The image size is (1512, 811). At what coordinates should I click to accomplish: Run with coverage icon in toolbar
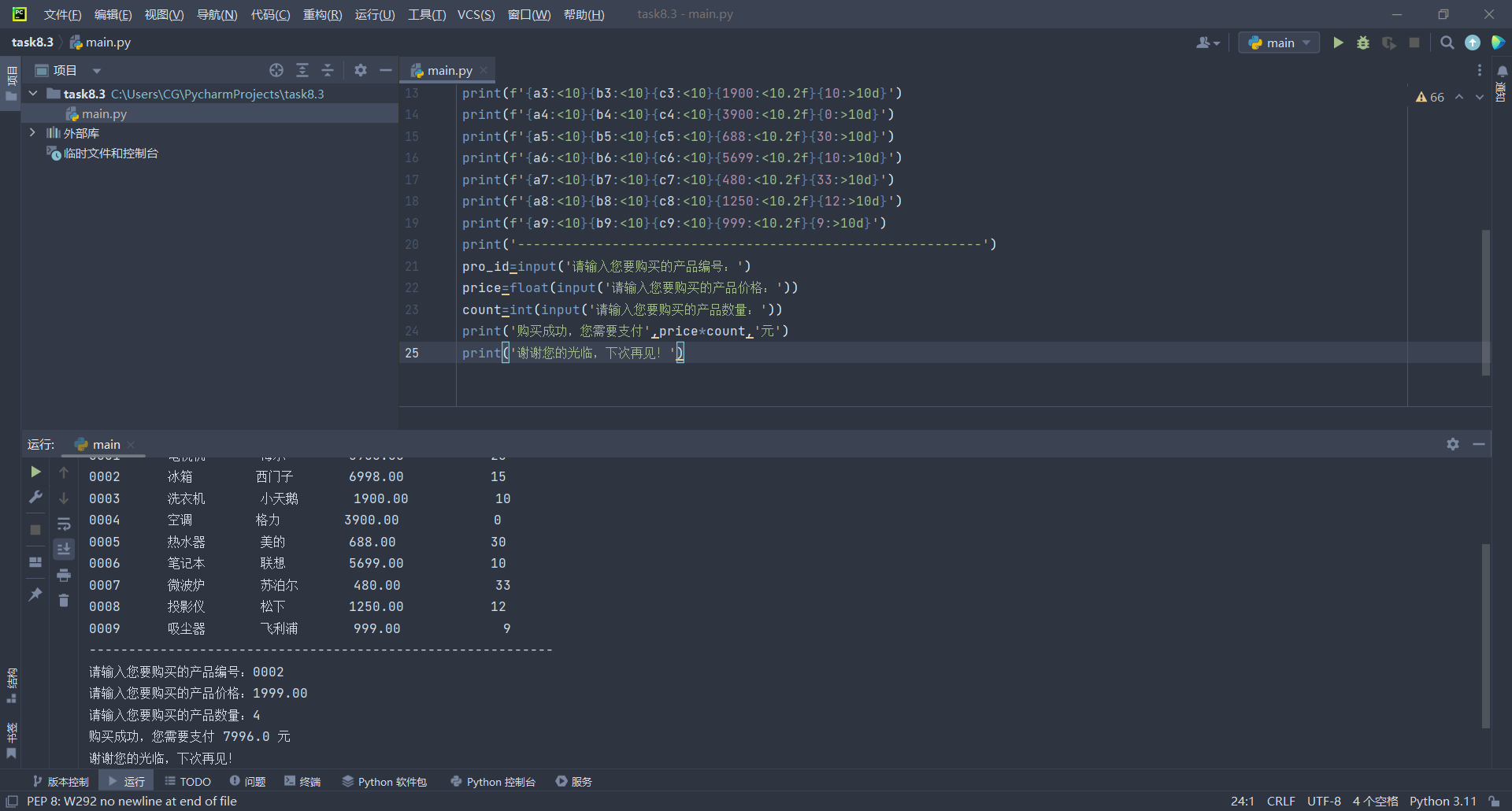click(x=1389, y=43)
